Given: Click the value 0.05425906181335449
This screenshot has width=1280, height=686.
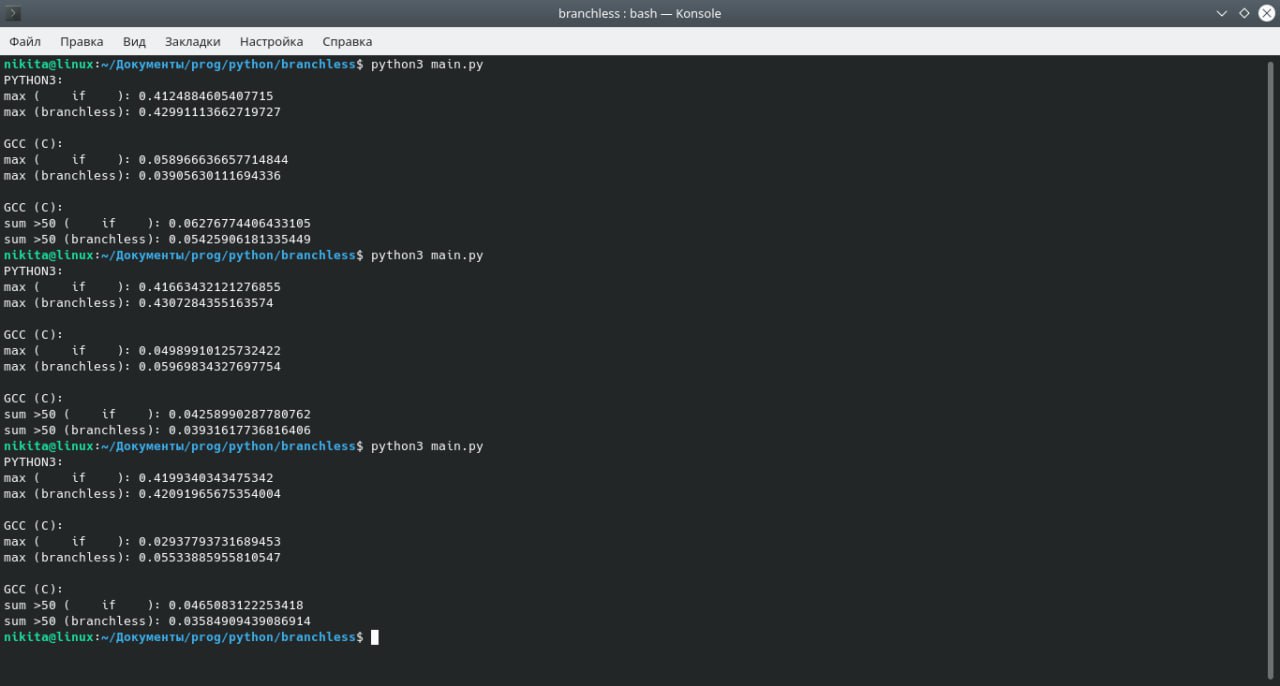Looking at the screenshot, I should pos(240,239).
